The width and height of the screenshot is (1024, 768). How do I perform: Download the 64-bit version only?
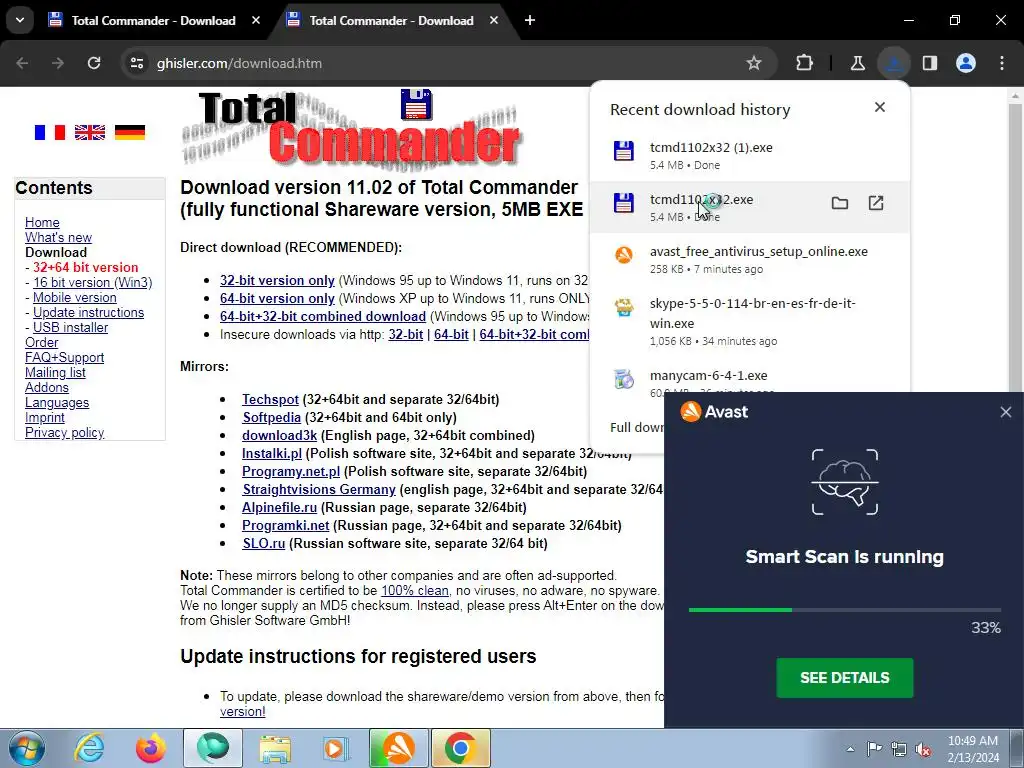click(277, 298)
